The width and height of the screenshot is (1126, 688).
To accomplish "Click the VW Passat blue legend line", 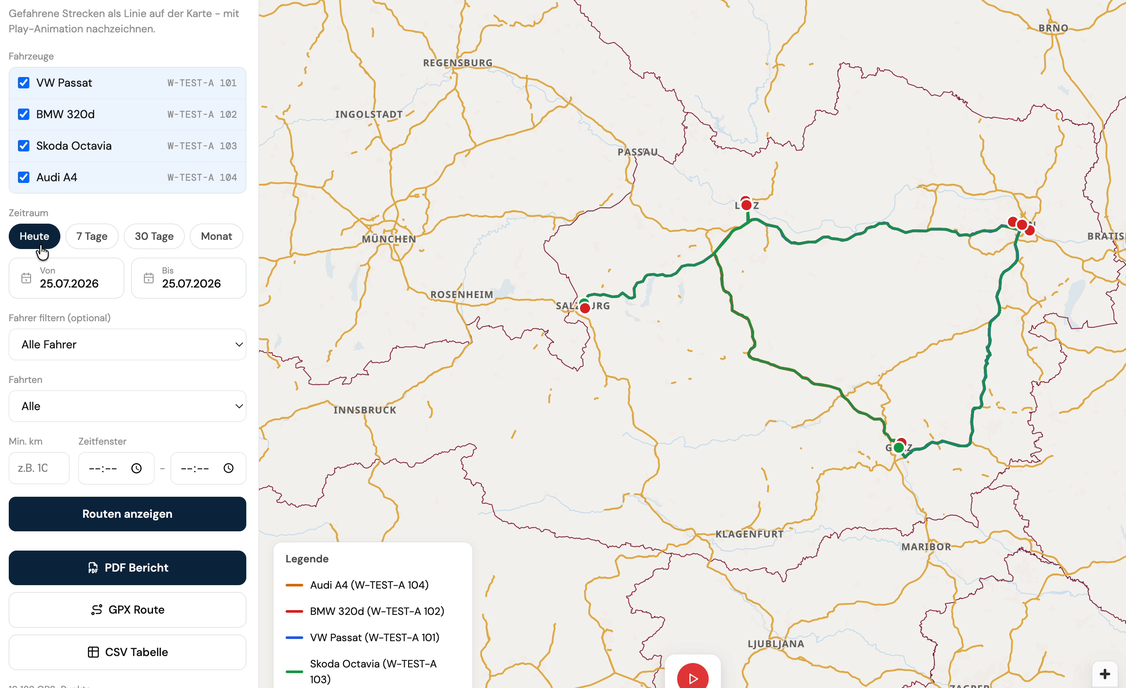I will (x=294, y=638).
